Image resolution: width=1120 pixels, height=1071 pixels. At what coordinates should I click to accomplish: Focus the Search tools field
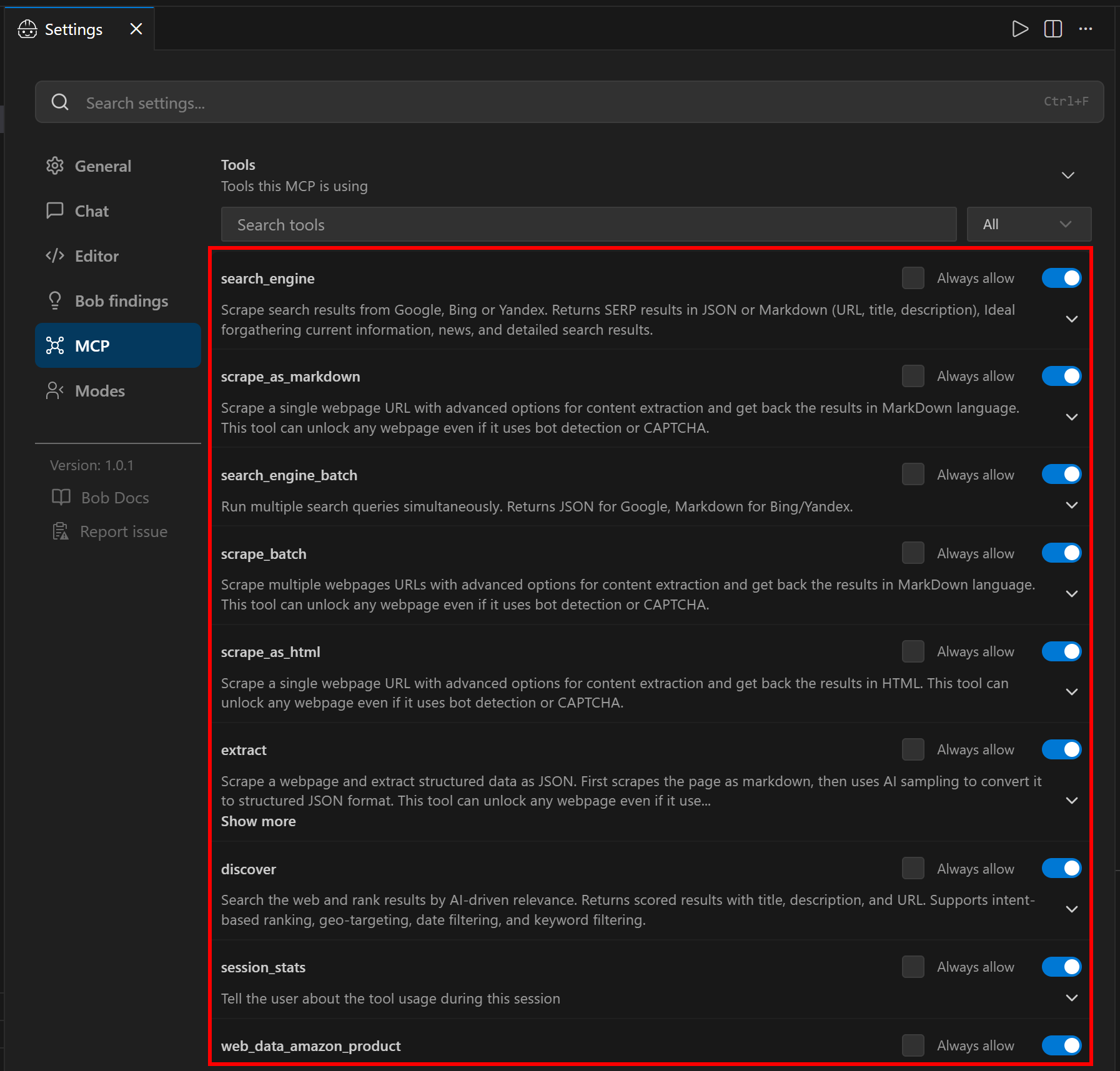coord(588,224)
